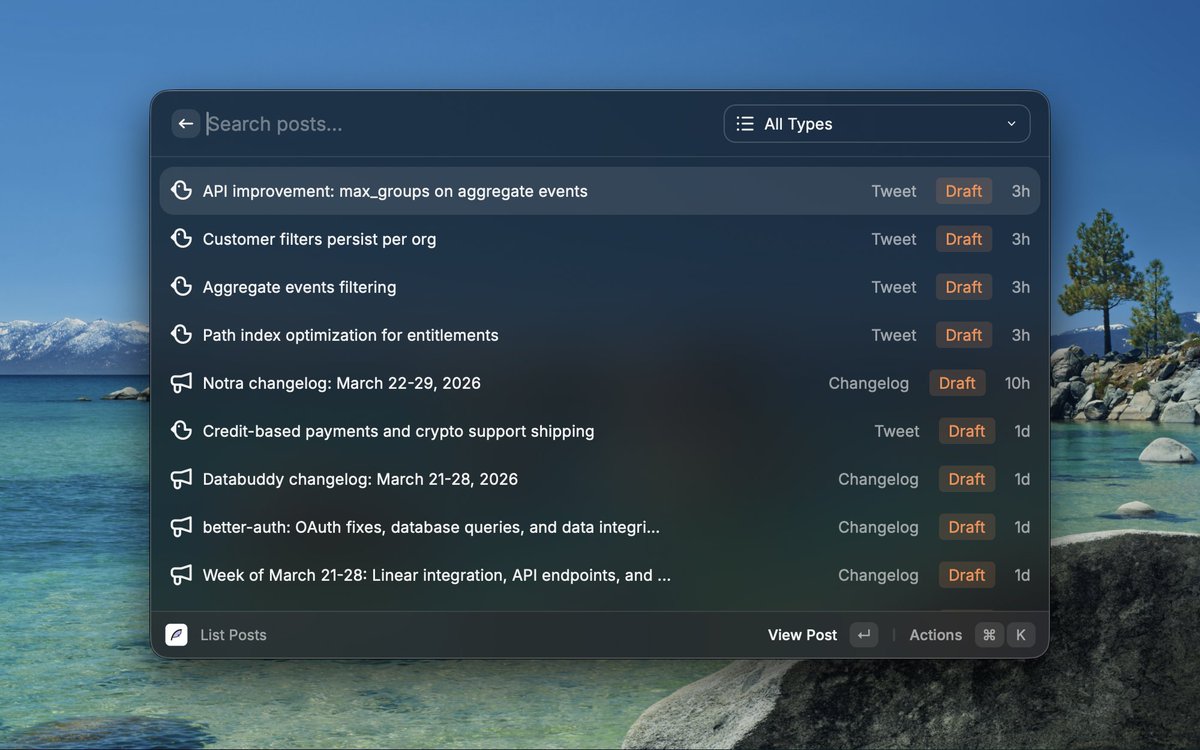1200x750 pixels.
Task: Open the All Types filter dropdown
Action: coord(876,124)
